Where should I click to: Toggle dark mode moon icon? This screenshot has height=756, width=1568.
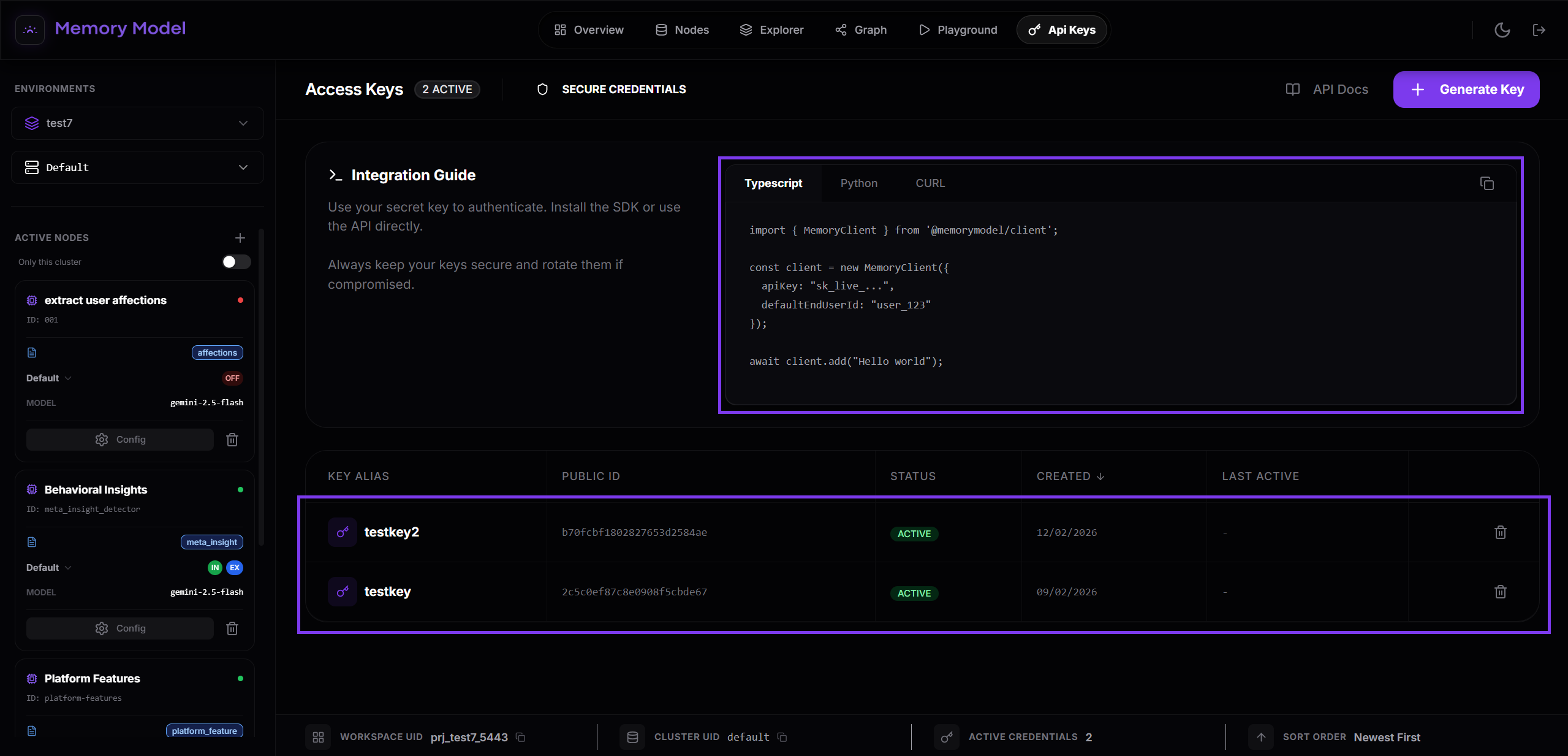tap(1502, 30)
